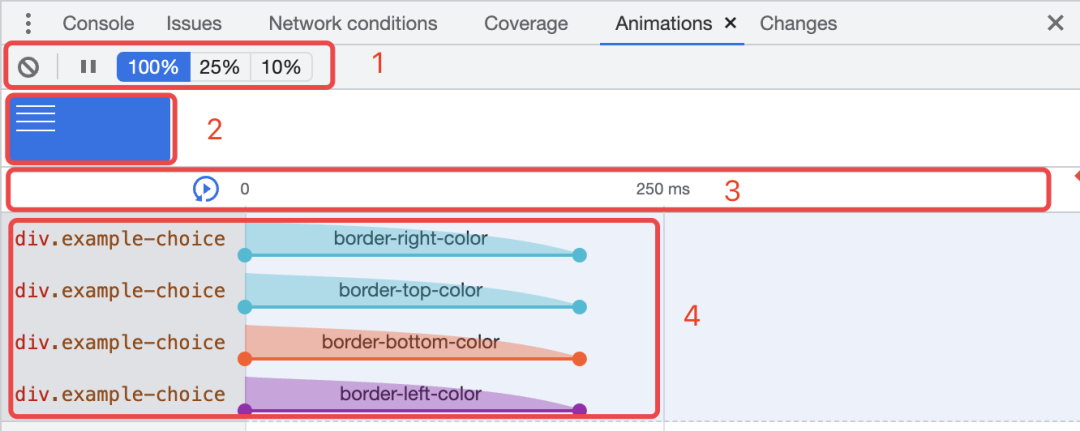Open the Changes tab
Screen dimensions: 1080x431
pos(798,23)
